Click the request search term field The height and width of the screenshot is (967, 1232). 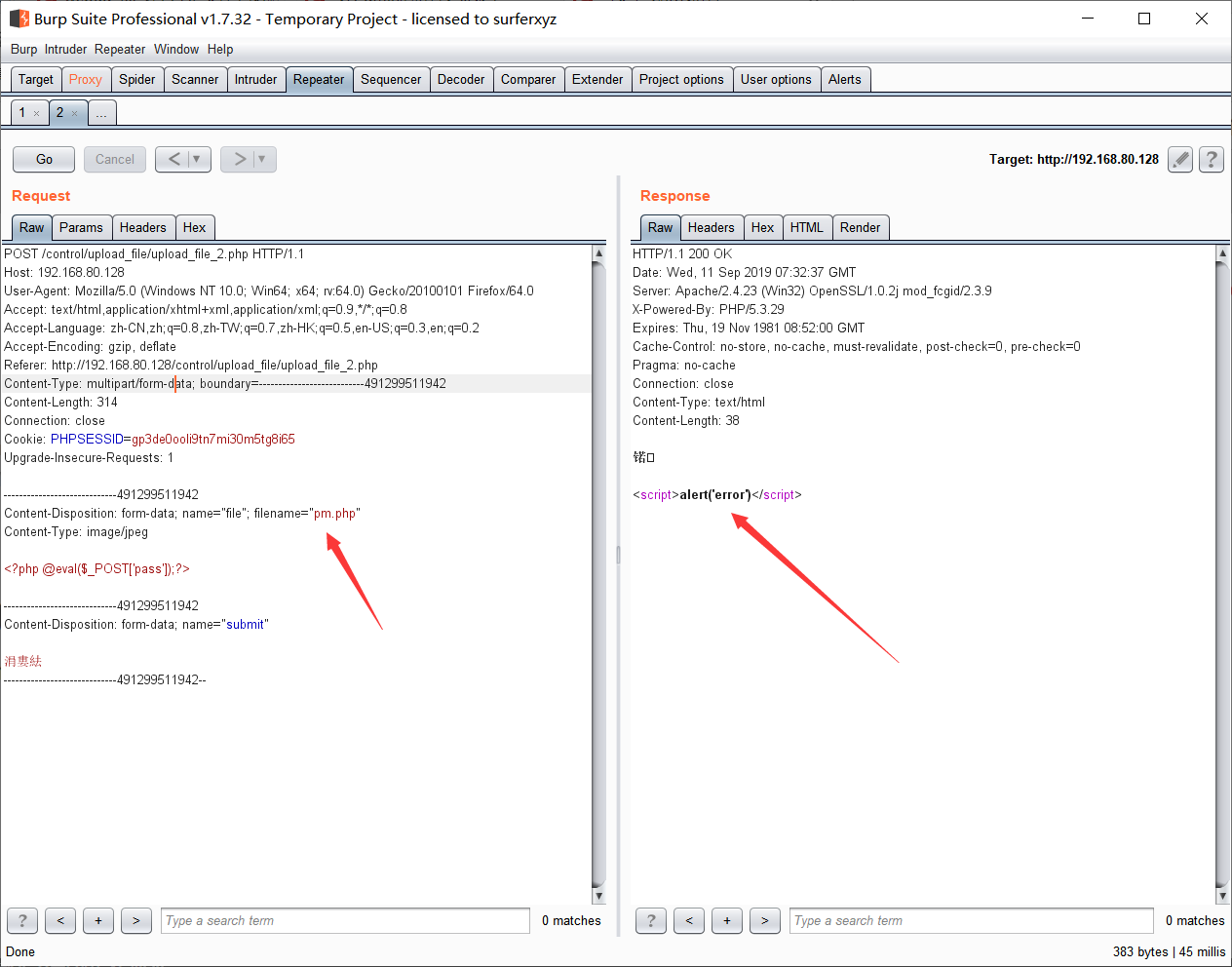(x=345, y=920)
